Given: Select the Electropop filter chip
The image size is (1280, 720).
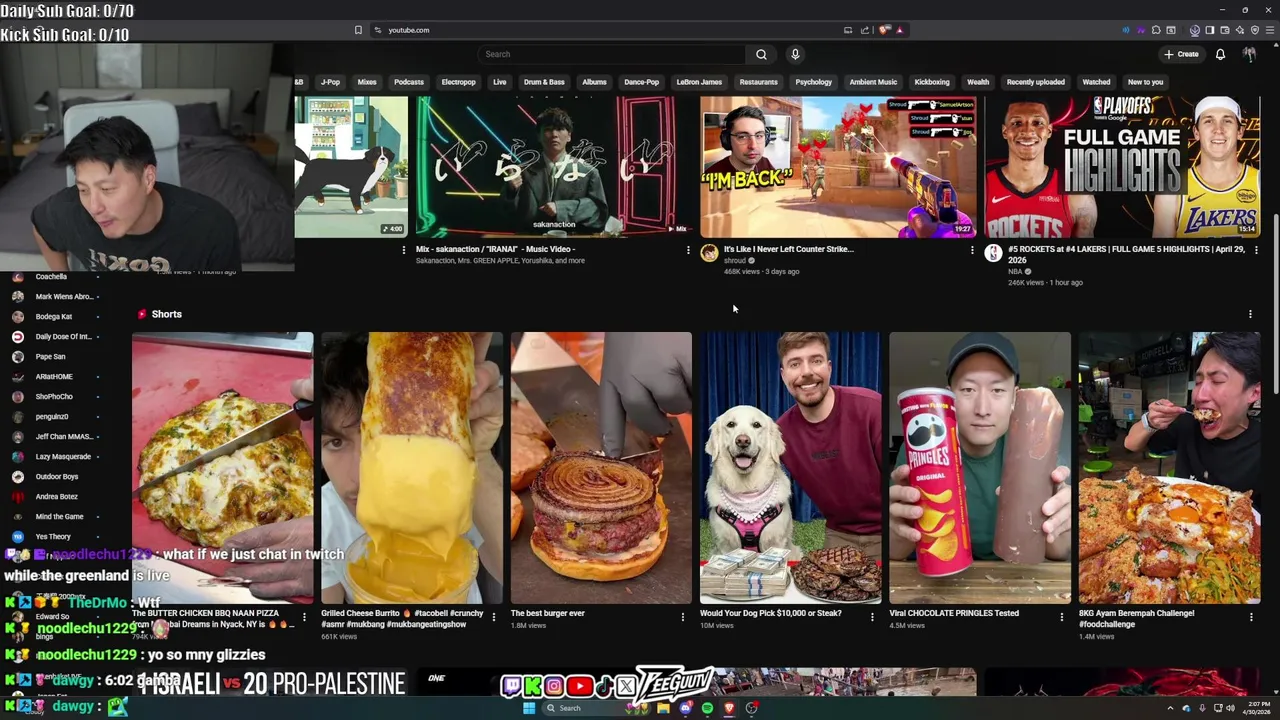Looking at the screenshot, I should click(459, 82).
